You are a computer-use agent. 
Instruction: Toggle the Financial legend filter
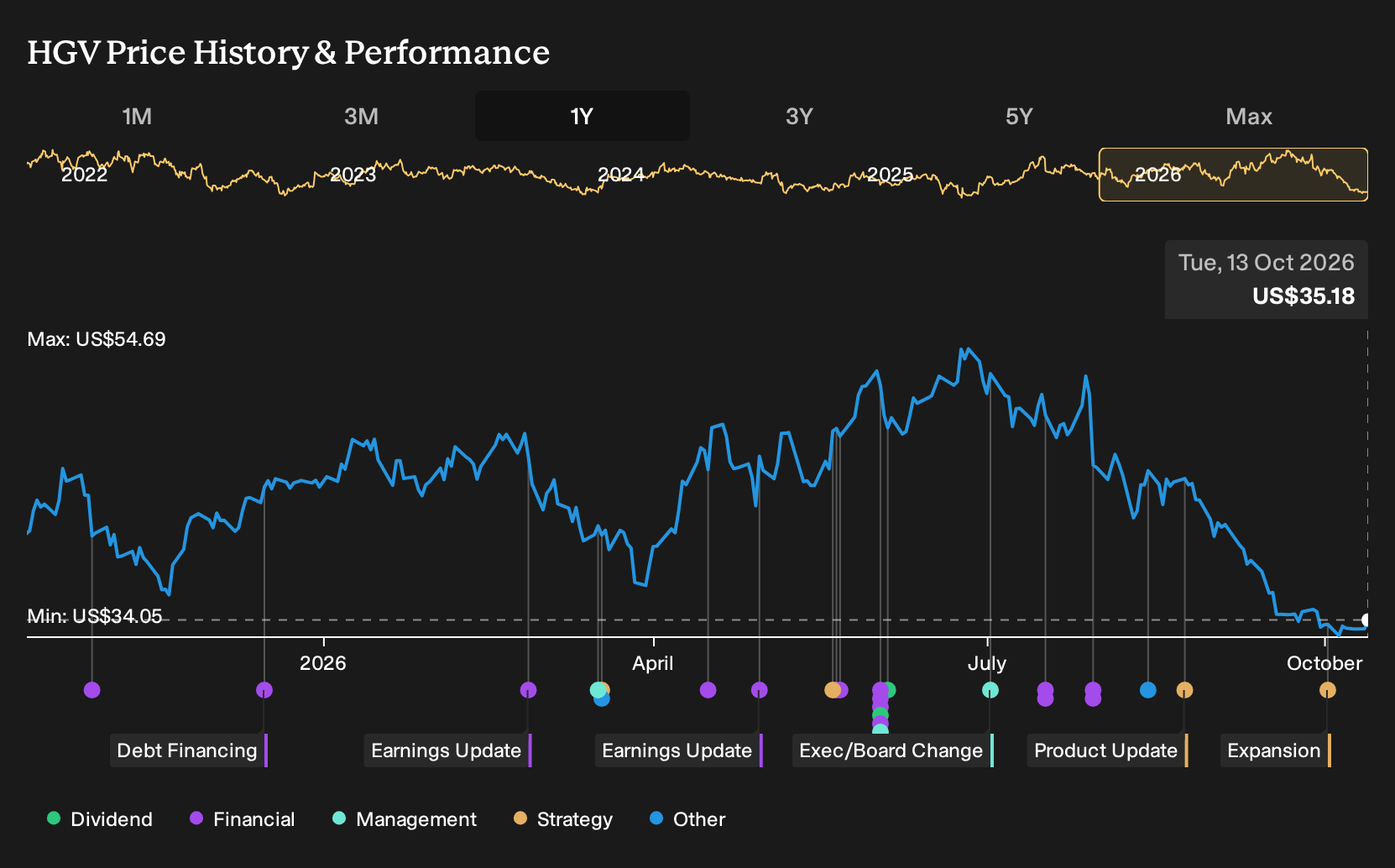(x=242, y=819)
